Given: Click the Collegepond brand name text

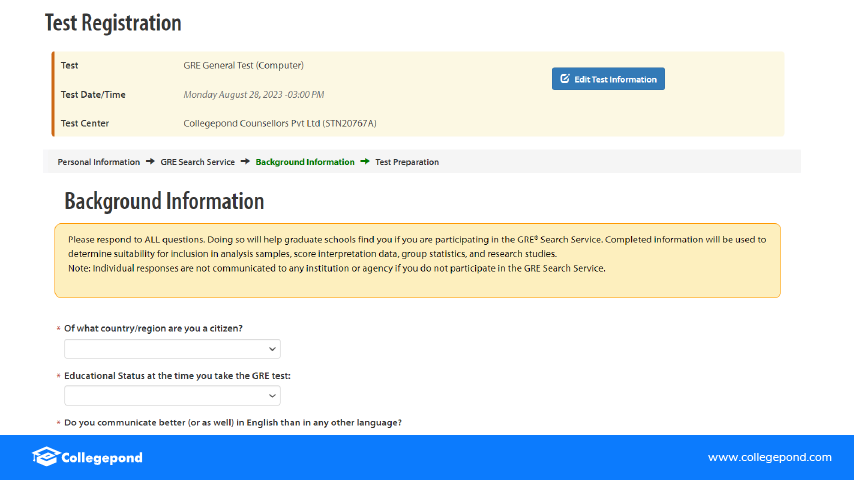Looking at the screenshot, I should 102,458.
